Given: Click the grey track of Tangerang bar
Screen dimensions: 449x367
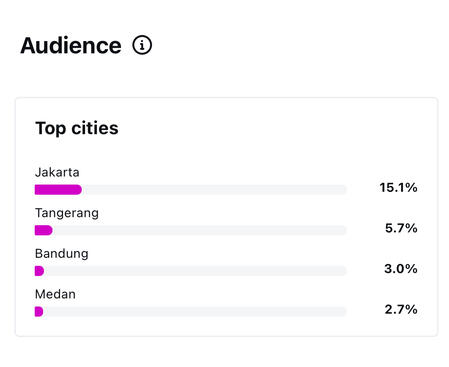Looking at the screenshot, I should point(200,230).
